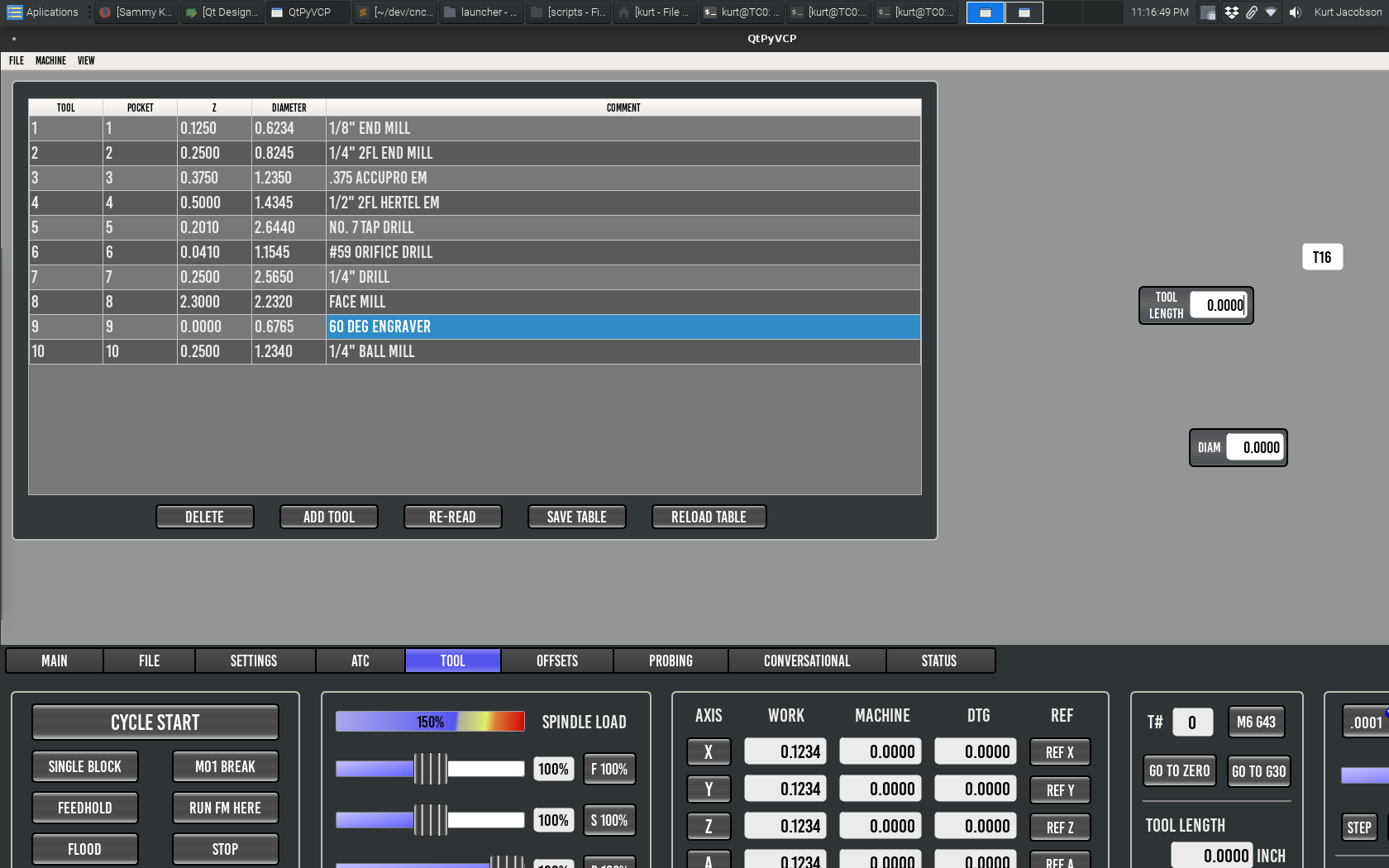Click the DIAM input field
This screenshot has height=868, width=1389.
click(1256, 447)
